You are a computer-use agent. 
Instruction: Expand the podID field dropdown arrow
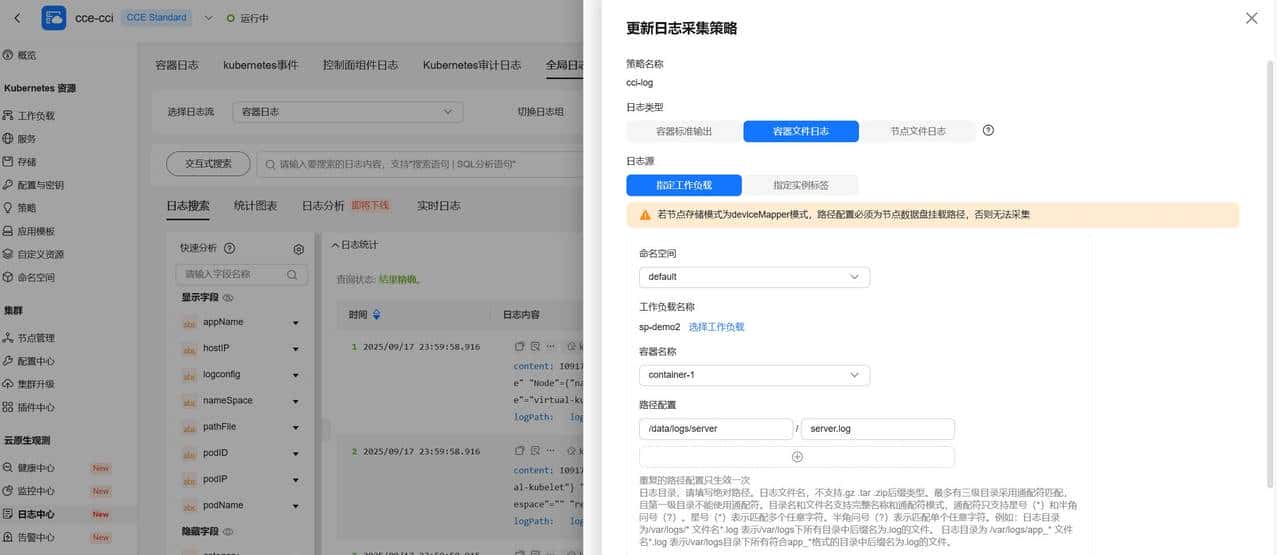[x=296, y=454]
